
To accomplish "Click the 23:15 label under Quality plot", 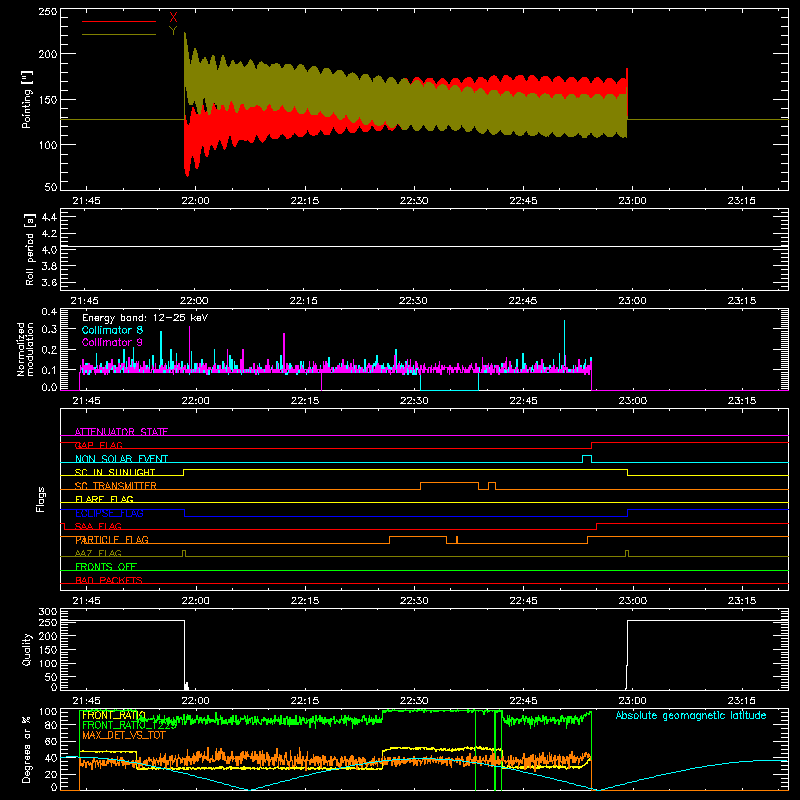I will point(741,701).
